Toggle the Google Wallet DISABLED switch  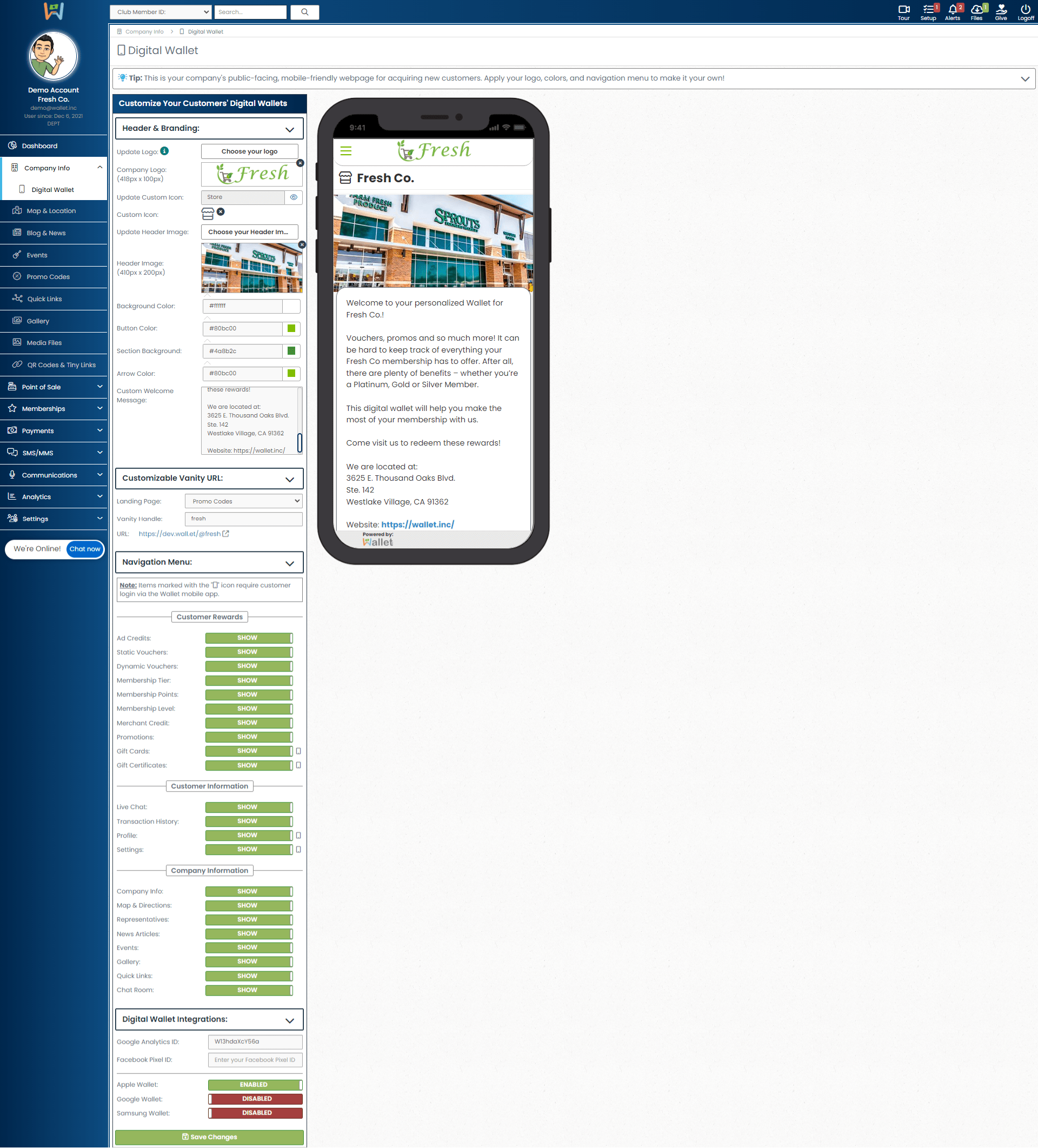[255, 1099]
